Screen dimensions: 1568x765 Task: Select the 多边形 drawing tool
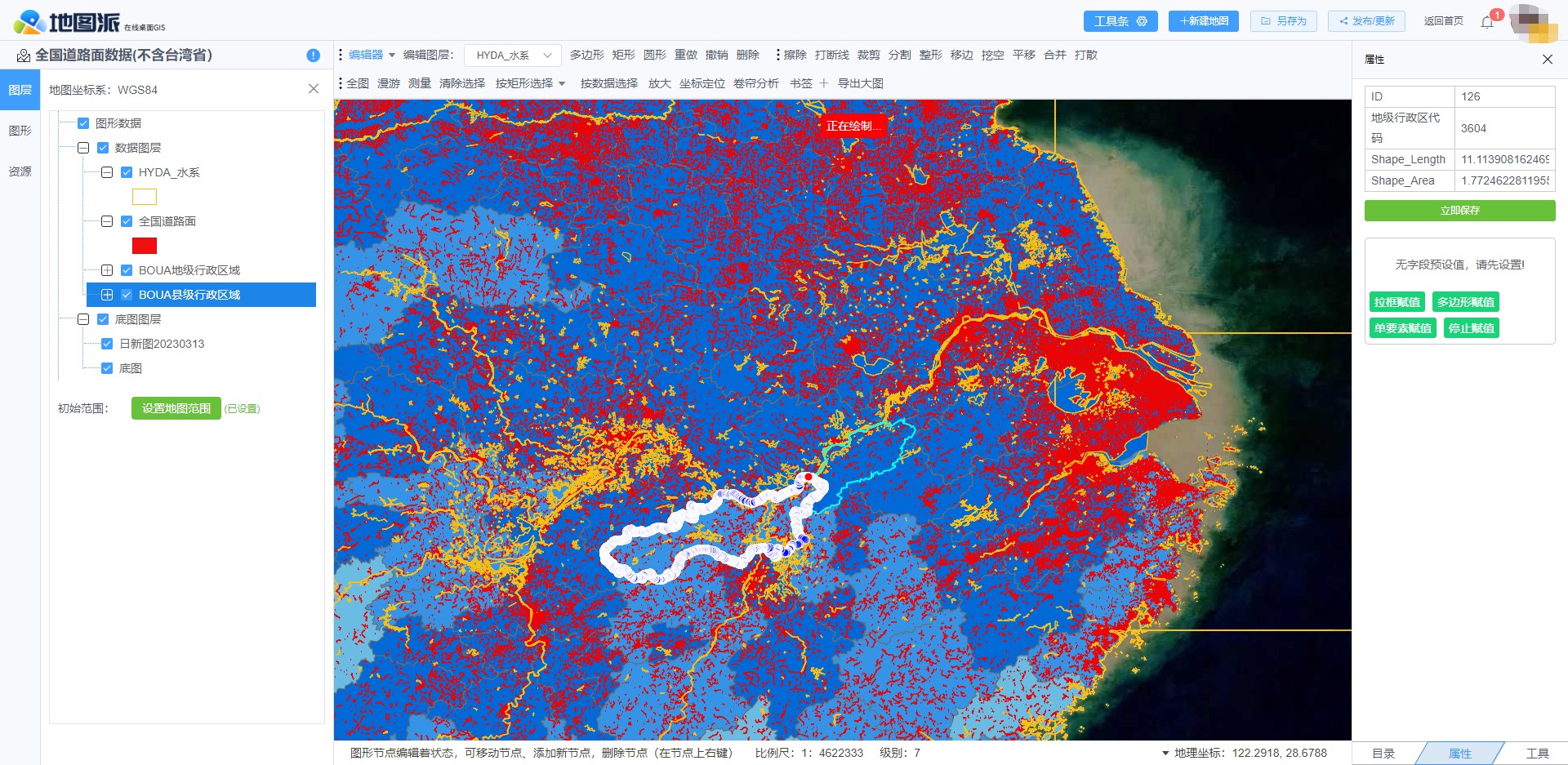tap(586, 55)
